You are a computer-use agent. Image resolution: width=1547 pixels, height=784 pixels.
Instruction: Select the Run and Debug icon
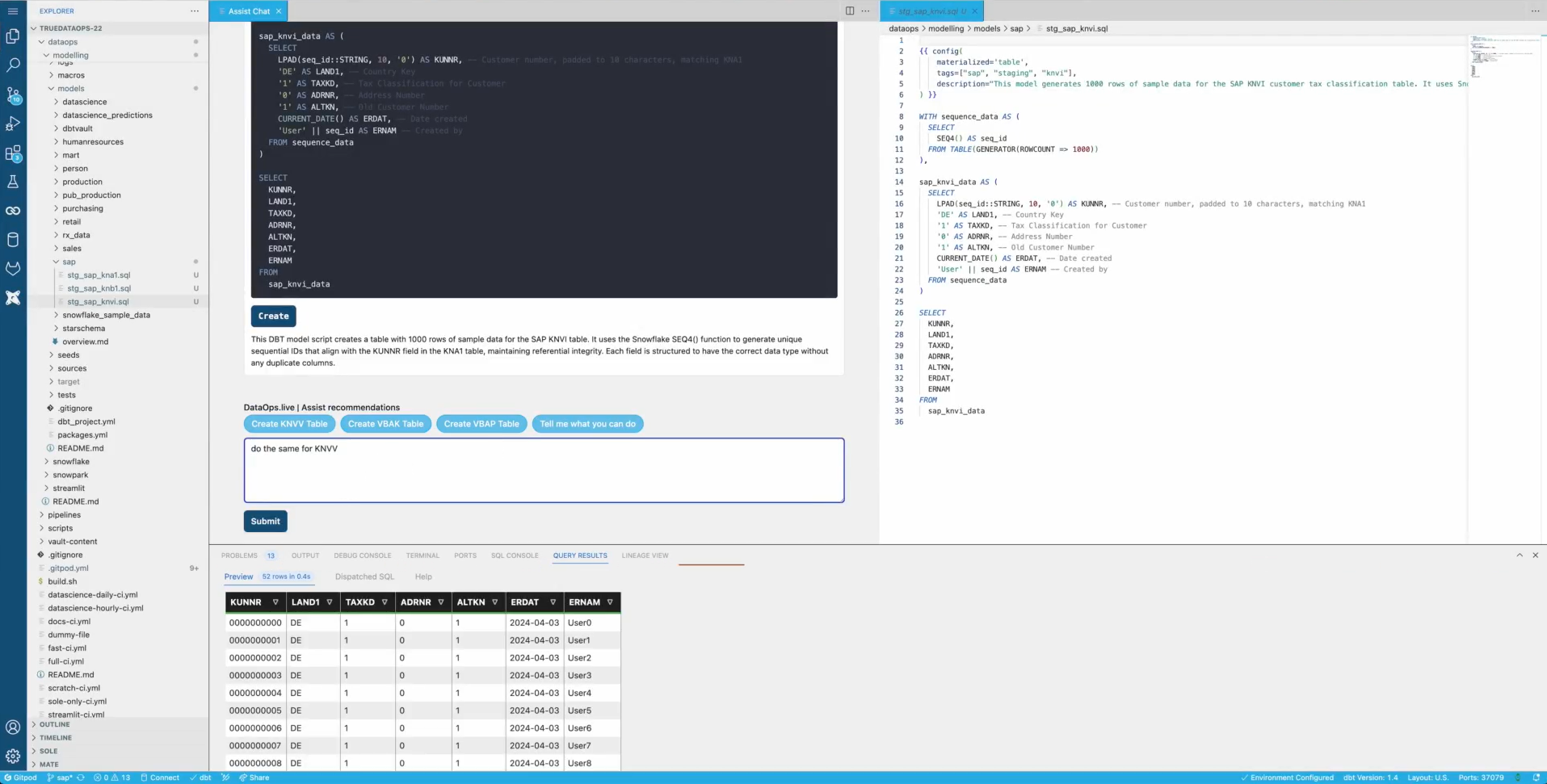pos(13,124)
